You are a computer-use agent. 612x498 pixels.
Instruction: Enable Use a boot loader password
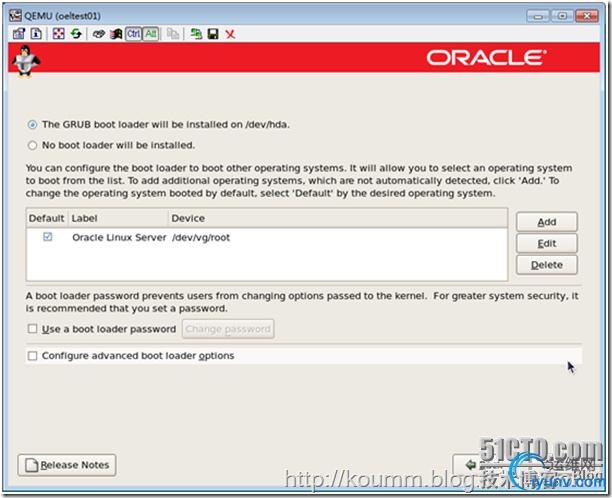pos(32,329)
